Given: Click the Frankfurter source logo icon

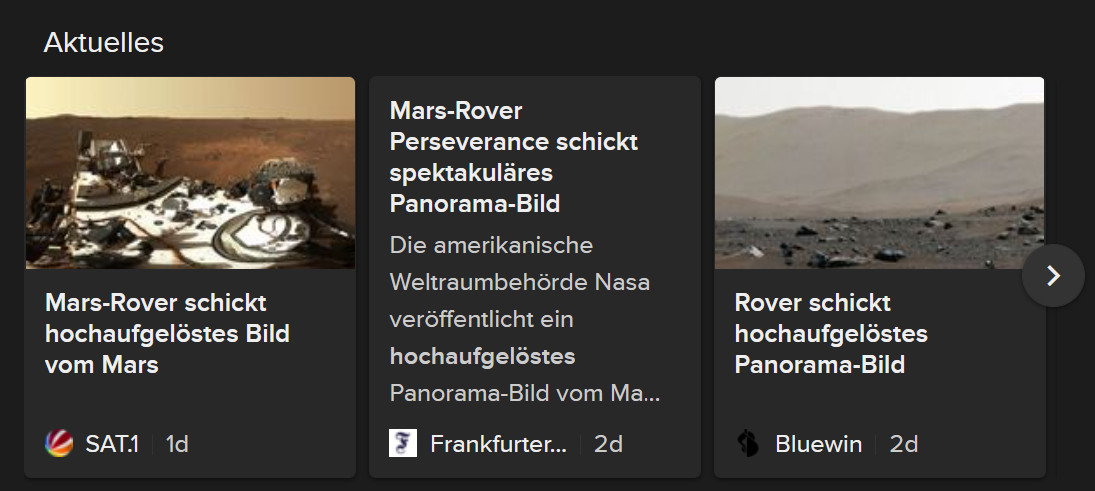Looking at the screenshot, I should (x=403, y=443).
